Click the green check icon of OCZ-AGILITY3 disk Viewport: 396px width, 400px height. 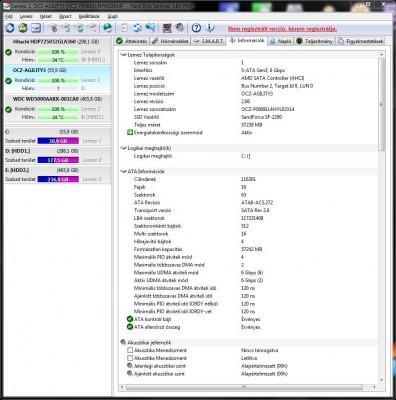click(9, 81)
